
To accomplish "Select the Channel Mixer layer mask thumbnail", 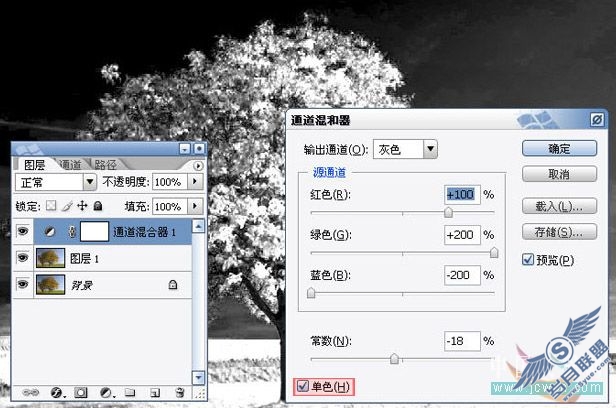I will pyautogui.click(x=94, y=231).
